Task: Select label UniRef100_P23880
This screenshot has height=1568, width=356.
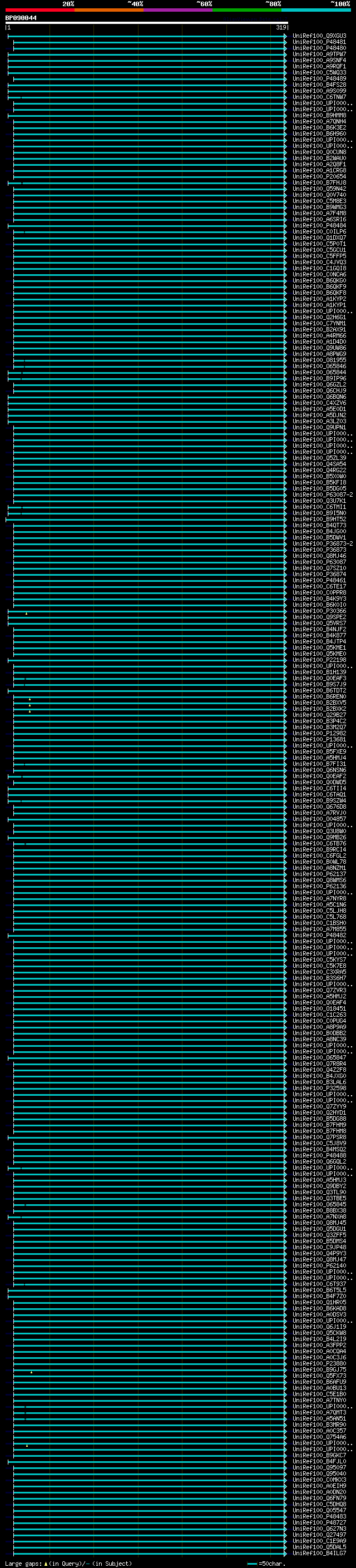Action: click(x=319, y=1363)
